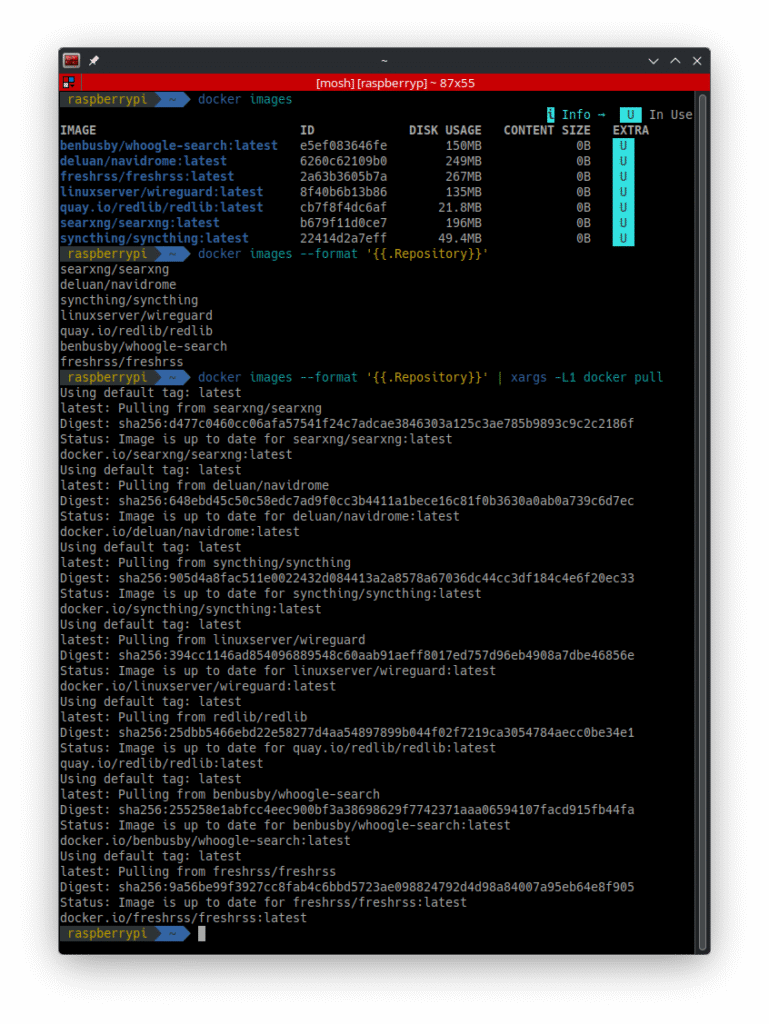
Task: Click the IMAGE column header
Action: [78, 130]
